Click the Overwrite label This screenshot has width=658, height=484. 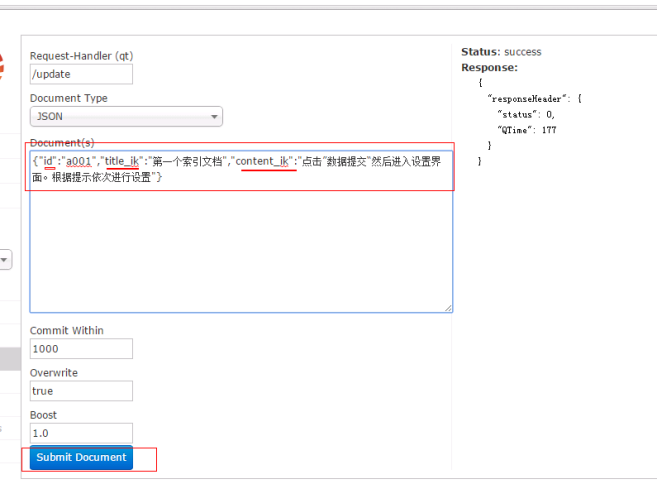click(x=54, y=373)
